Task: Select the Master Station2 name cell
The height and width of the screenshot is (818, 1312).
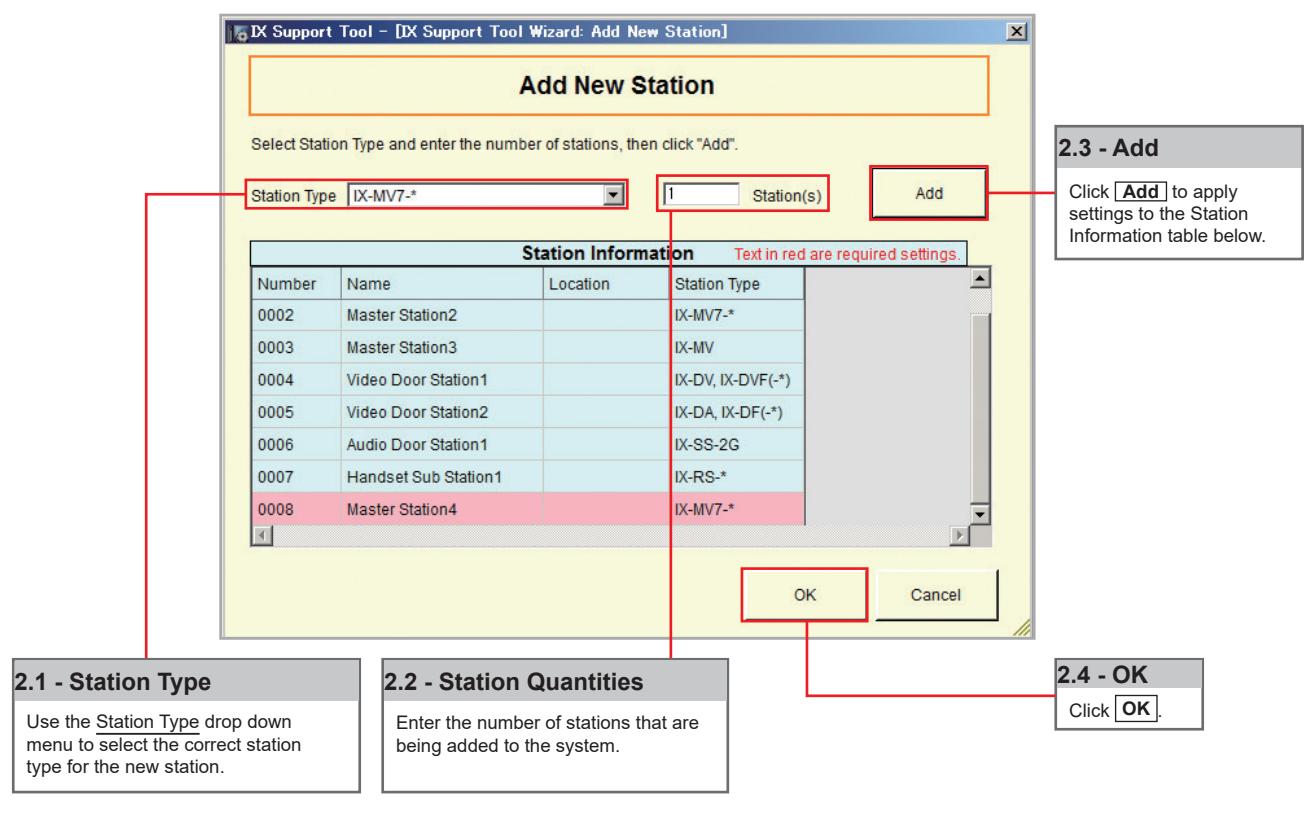Action: pos(441,316)
